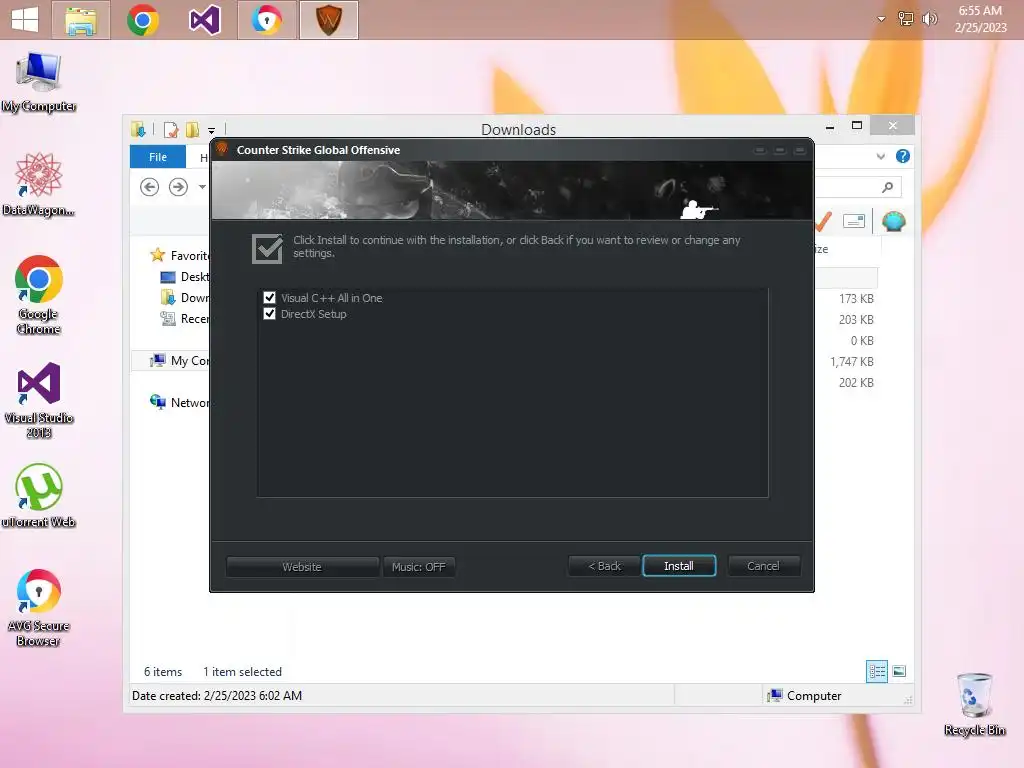Minimize the Downloads window
Image resolution: width=1024 pixels, height=768 pixels.
tap(829, 127)
